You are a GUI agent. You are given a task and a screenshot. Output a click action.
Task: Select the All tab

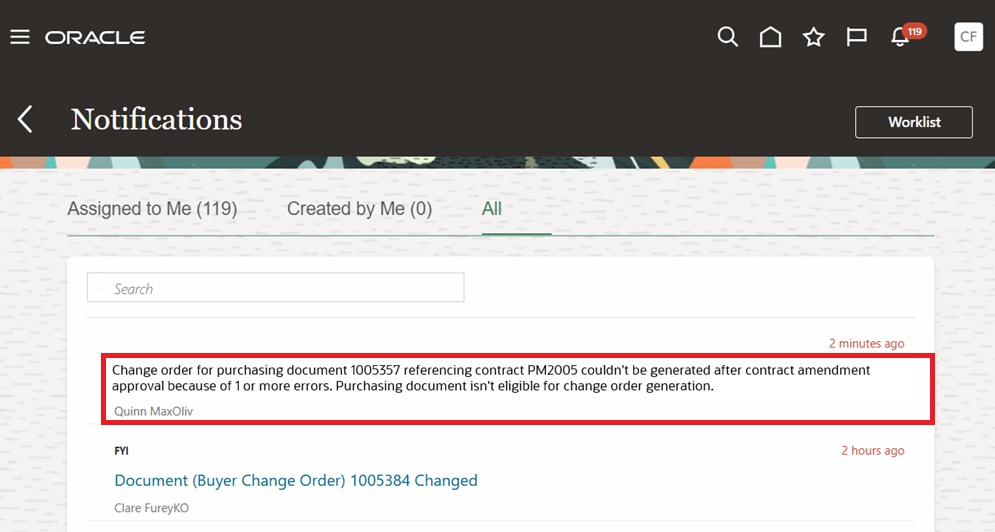492,209
